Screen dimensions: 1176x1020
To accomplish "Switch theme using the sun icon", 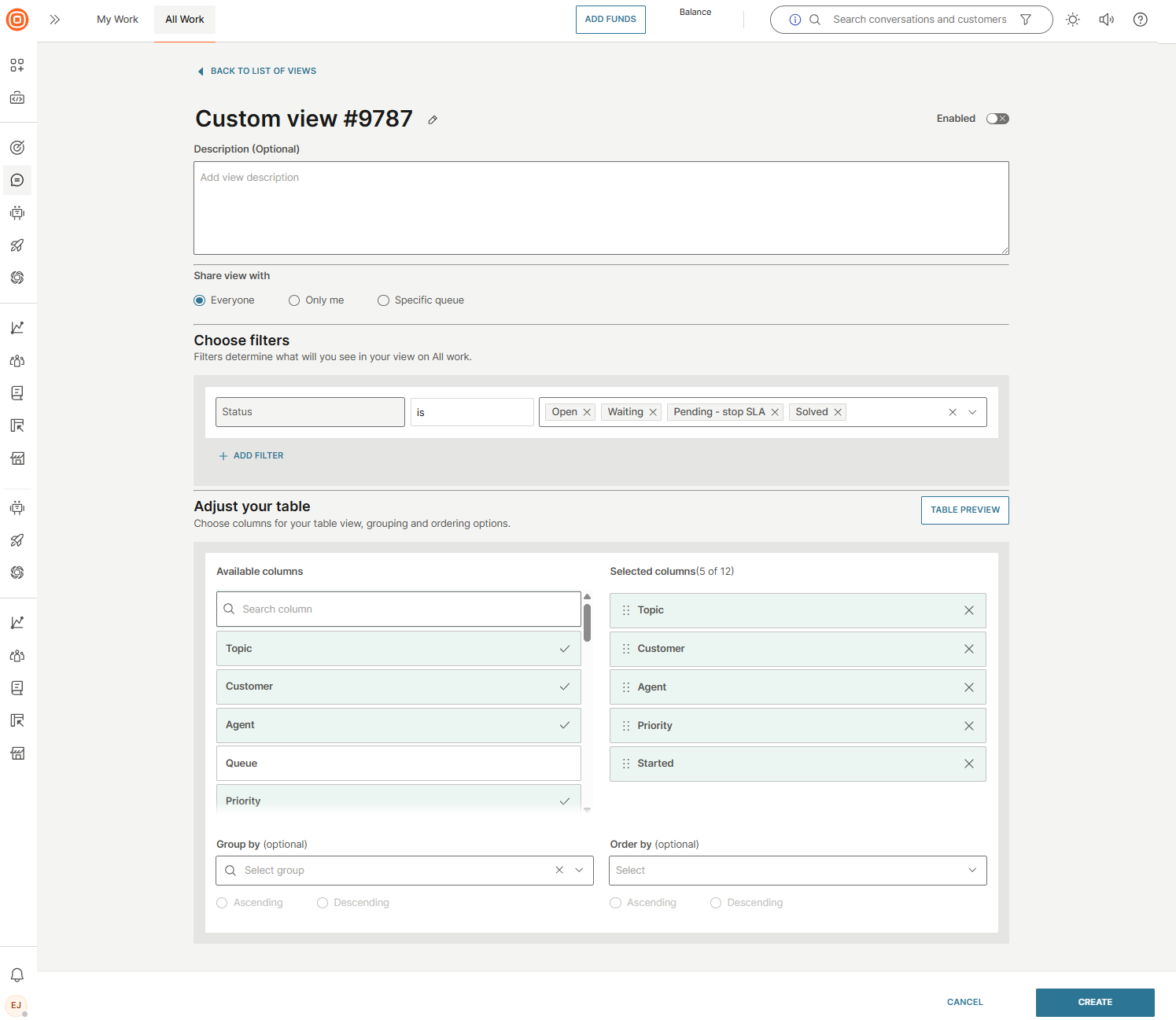I will (x=1072, y=20).
